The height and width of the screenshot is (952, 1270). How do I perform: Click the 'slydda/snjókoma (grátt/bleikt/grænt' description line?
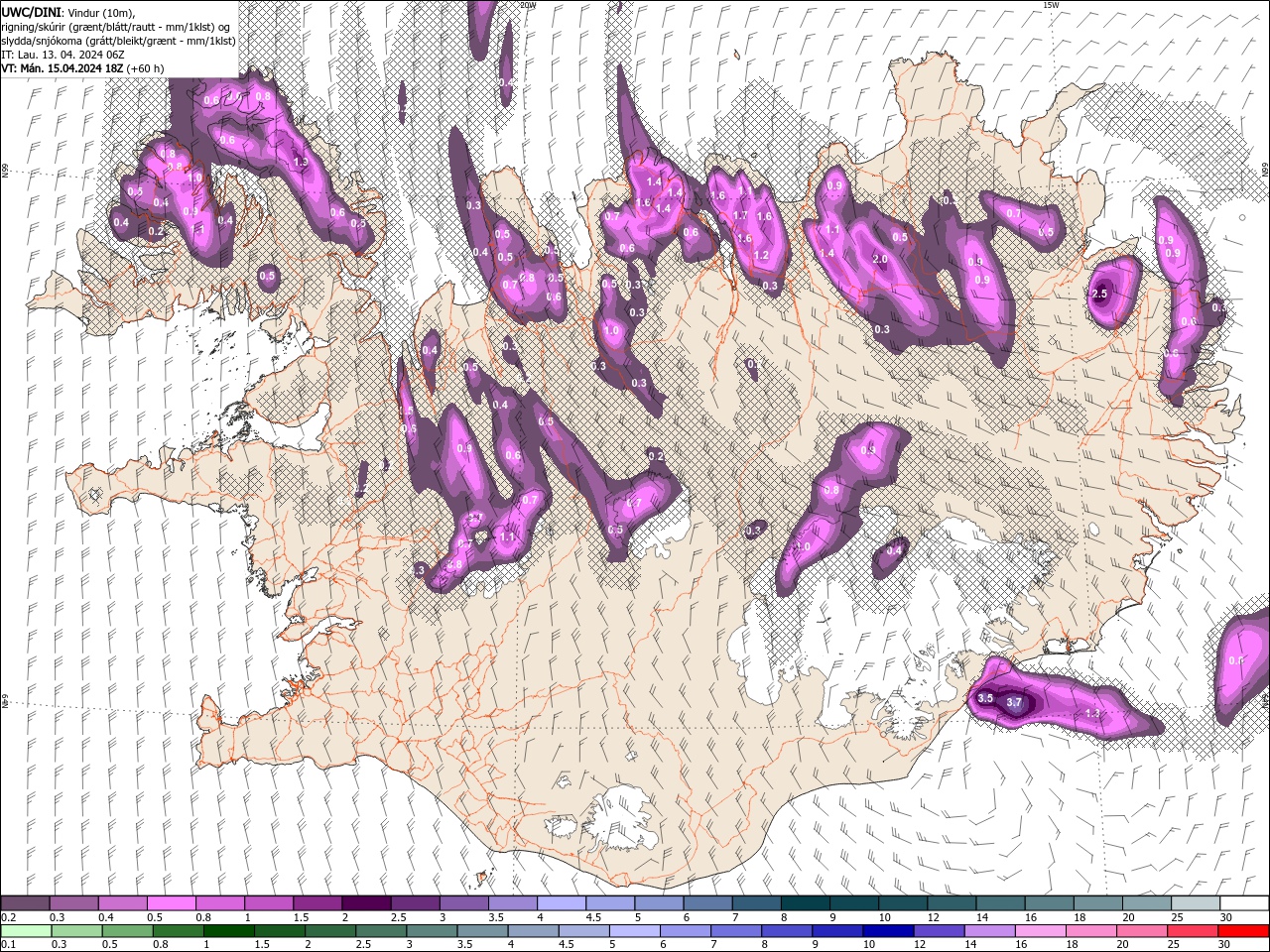117,40
